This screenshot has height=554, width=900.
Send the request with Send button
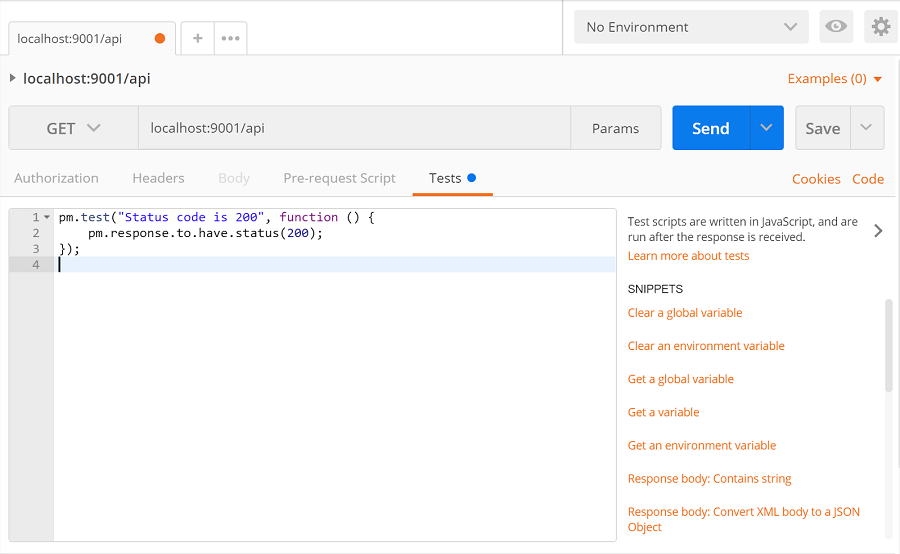711,127
